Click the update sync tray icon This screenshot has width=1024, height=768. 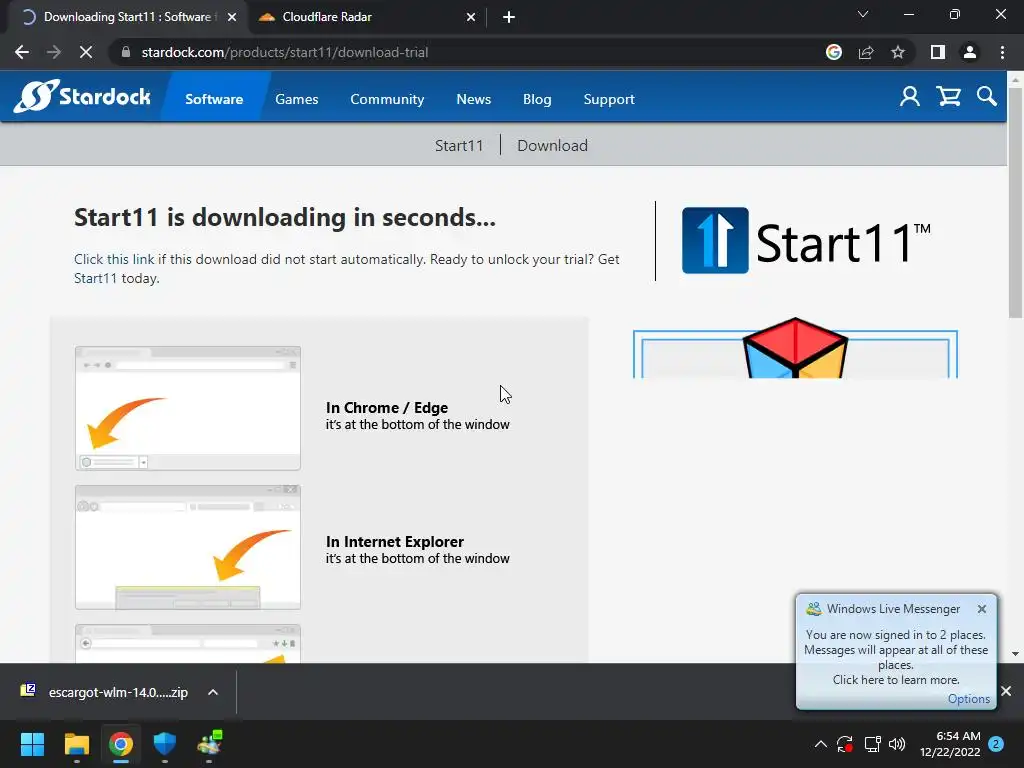tap(844, 744)
